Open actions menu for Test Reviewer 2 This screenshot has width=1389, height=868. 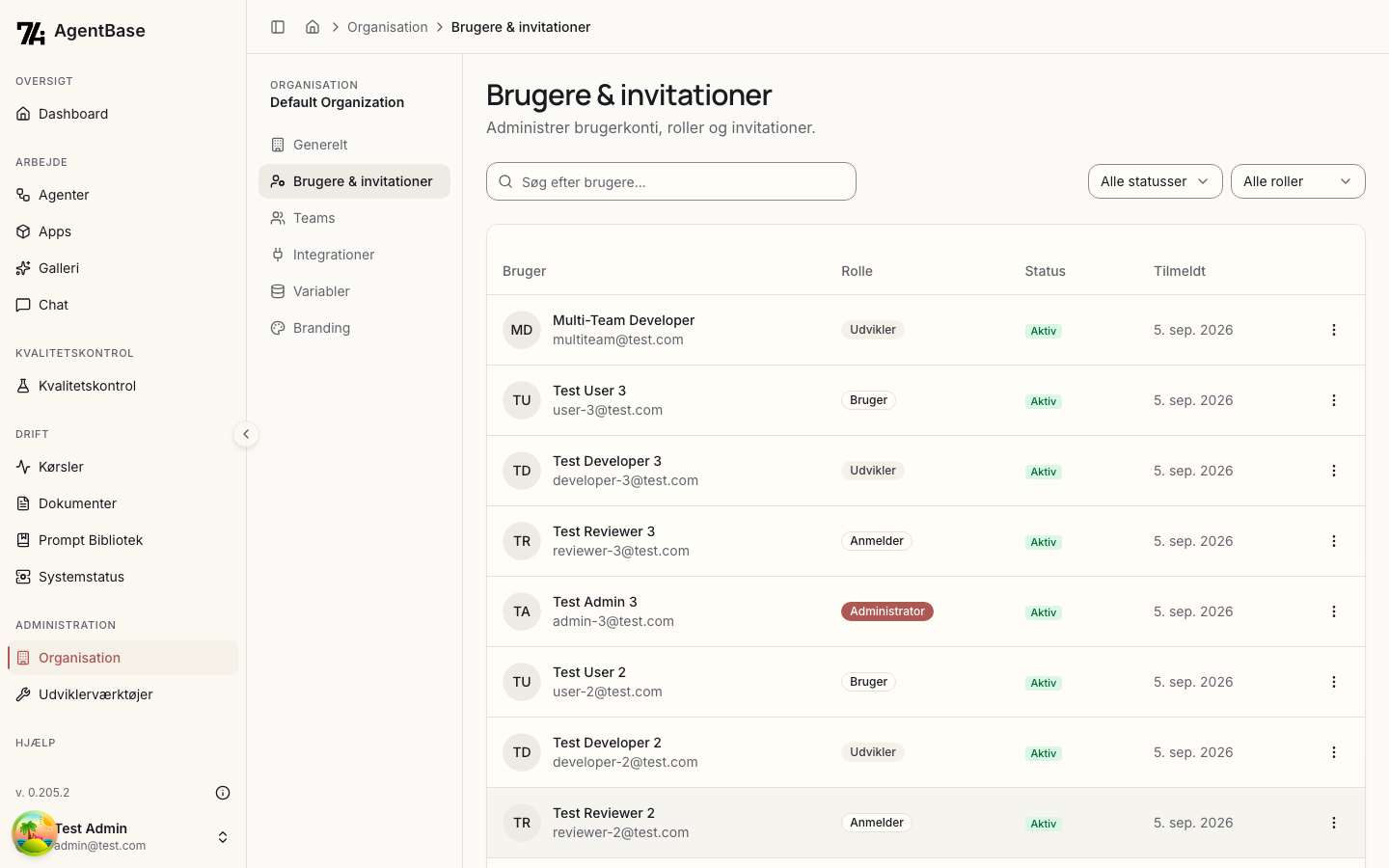pos(1334,823)
